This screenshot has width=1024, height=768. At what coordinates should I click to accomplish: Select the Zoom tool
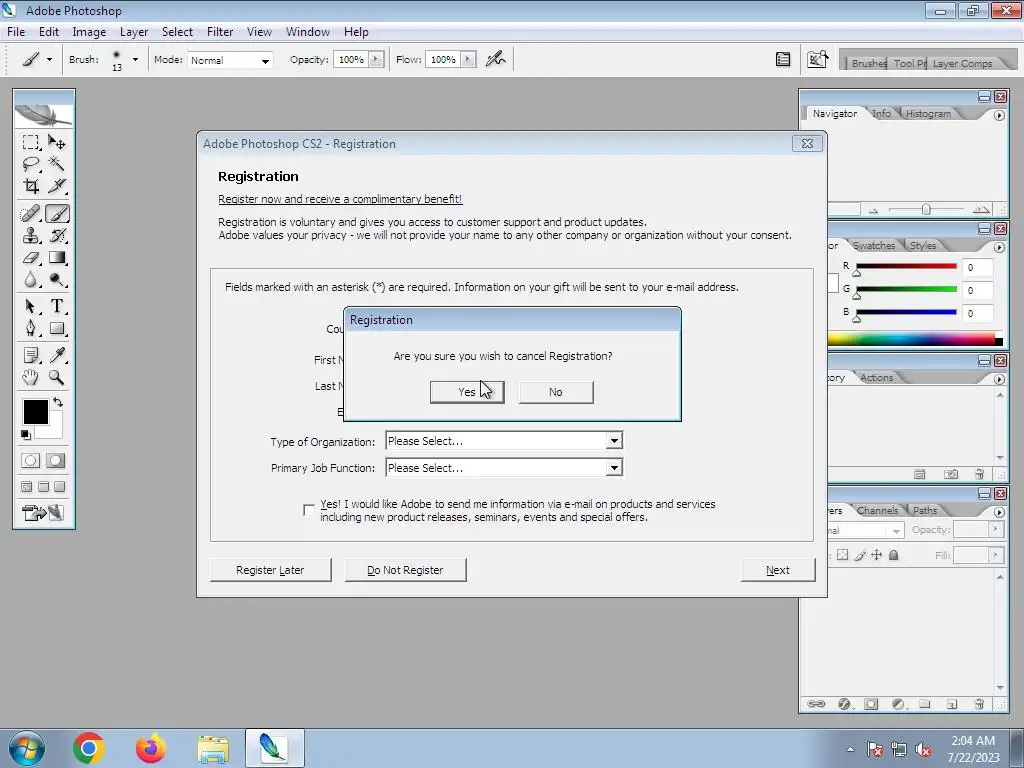[57, 377]
